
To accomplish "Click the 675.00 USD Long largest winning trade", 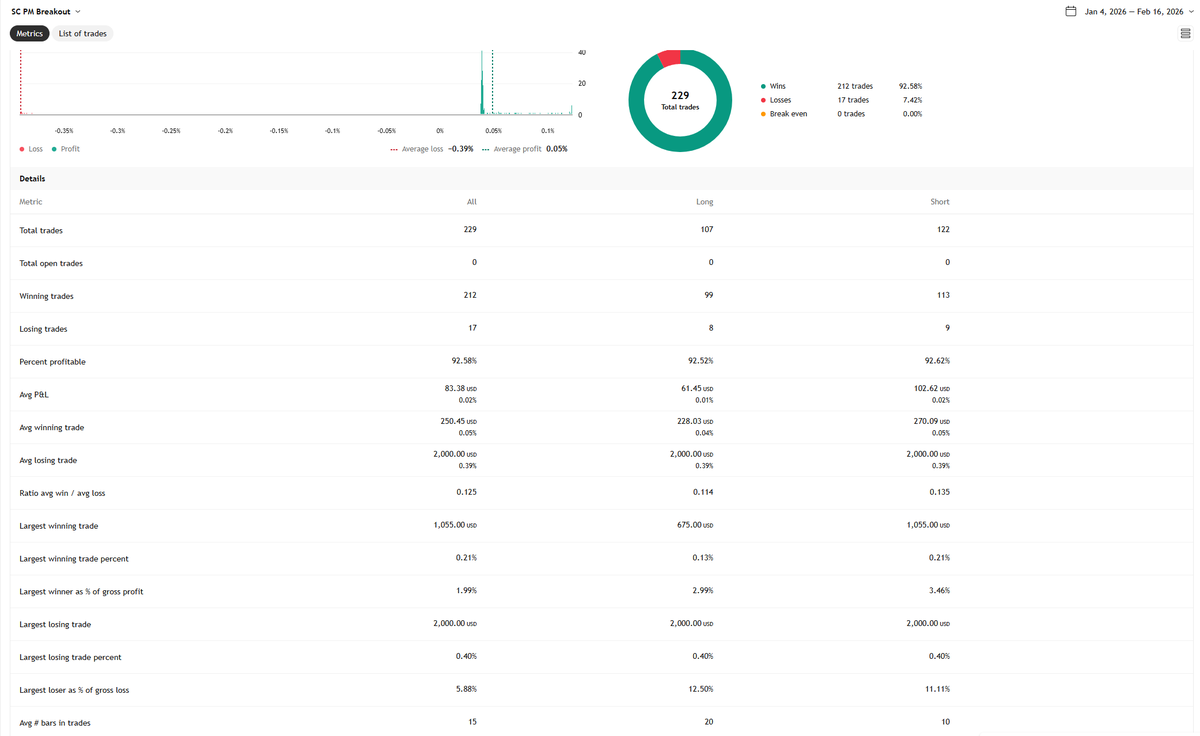I will coord(695,525).
